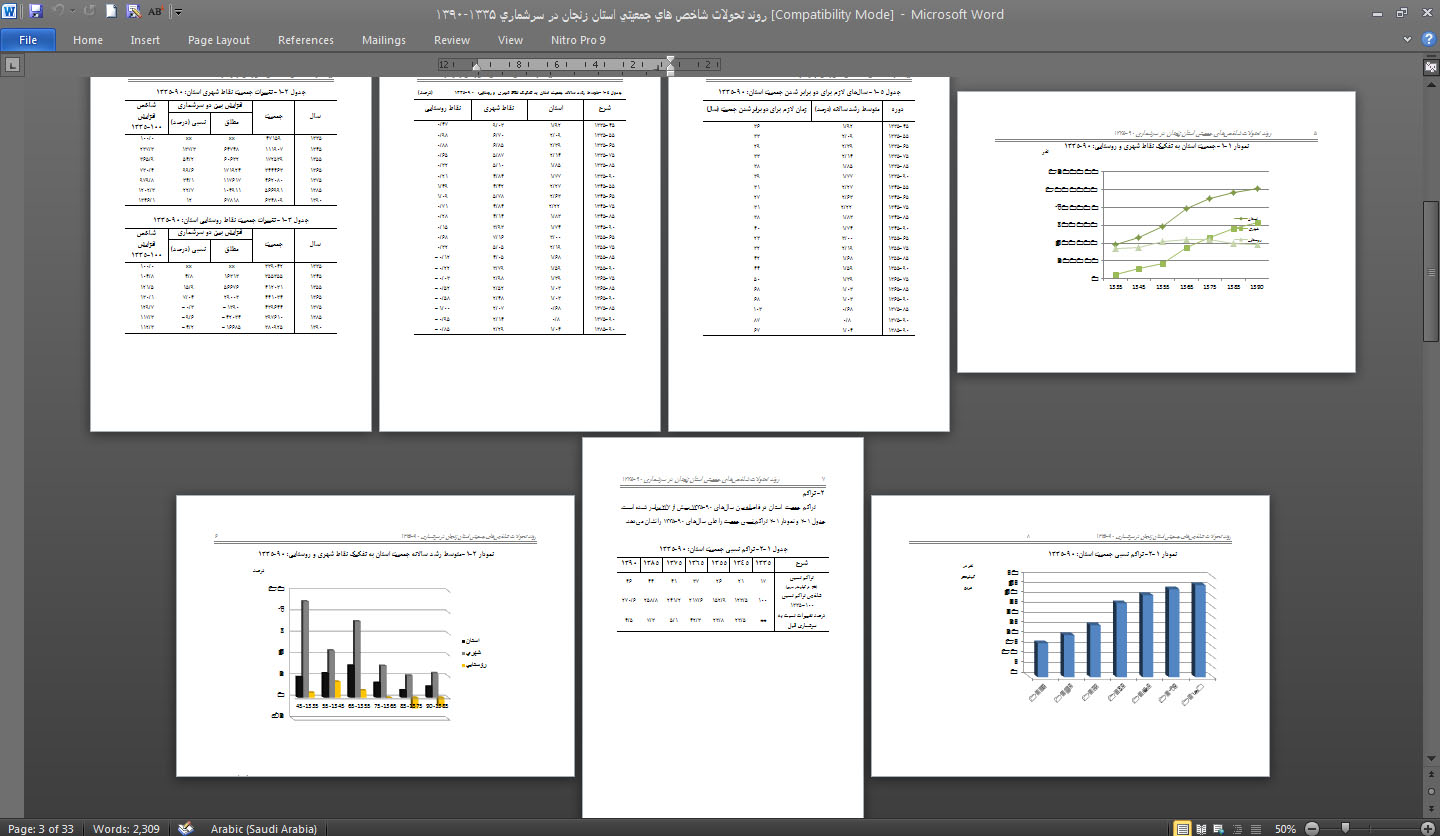Toggle the ruler display button above scrollbar
This screenshot has width=1440, height=836.
point(1431,66)
